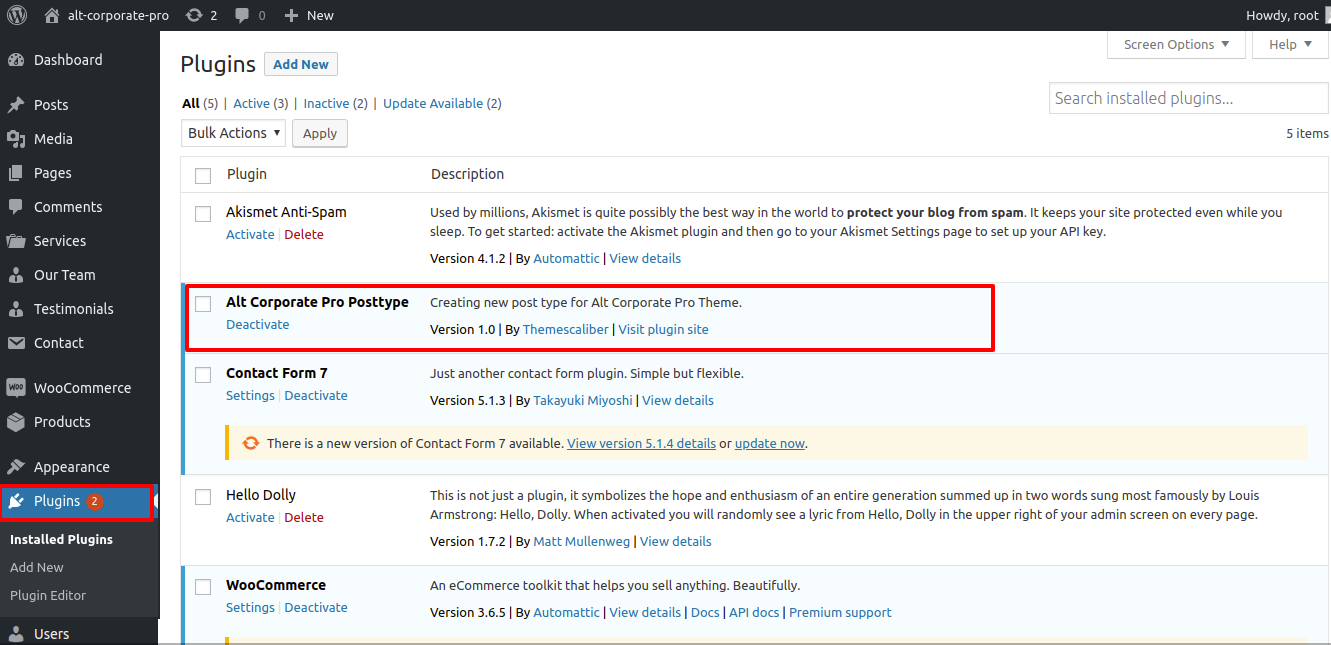Open Takayuki Miyoshi author link

[583, 400]
